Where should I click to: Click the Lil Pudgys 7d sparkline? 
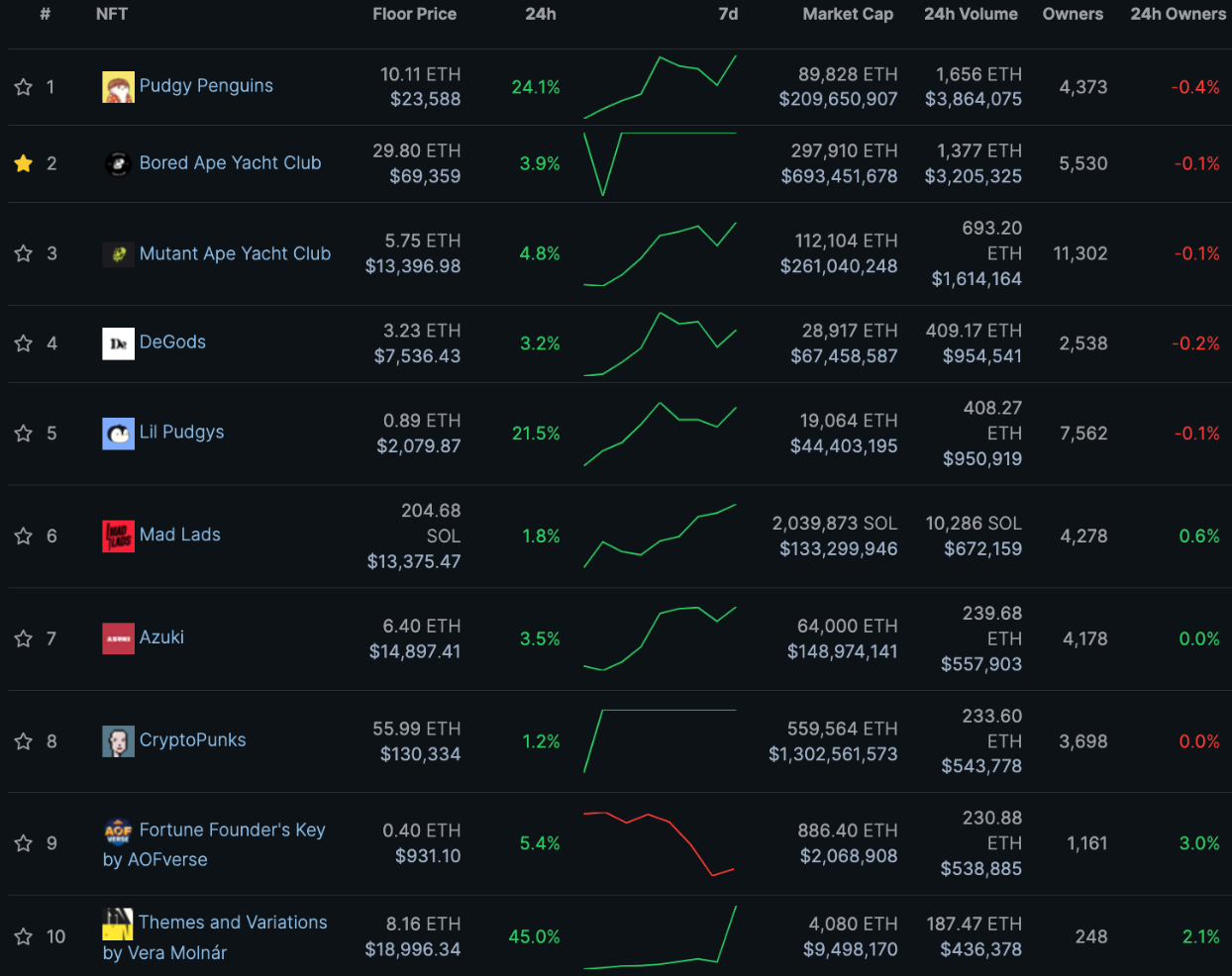660,435
